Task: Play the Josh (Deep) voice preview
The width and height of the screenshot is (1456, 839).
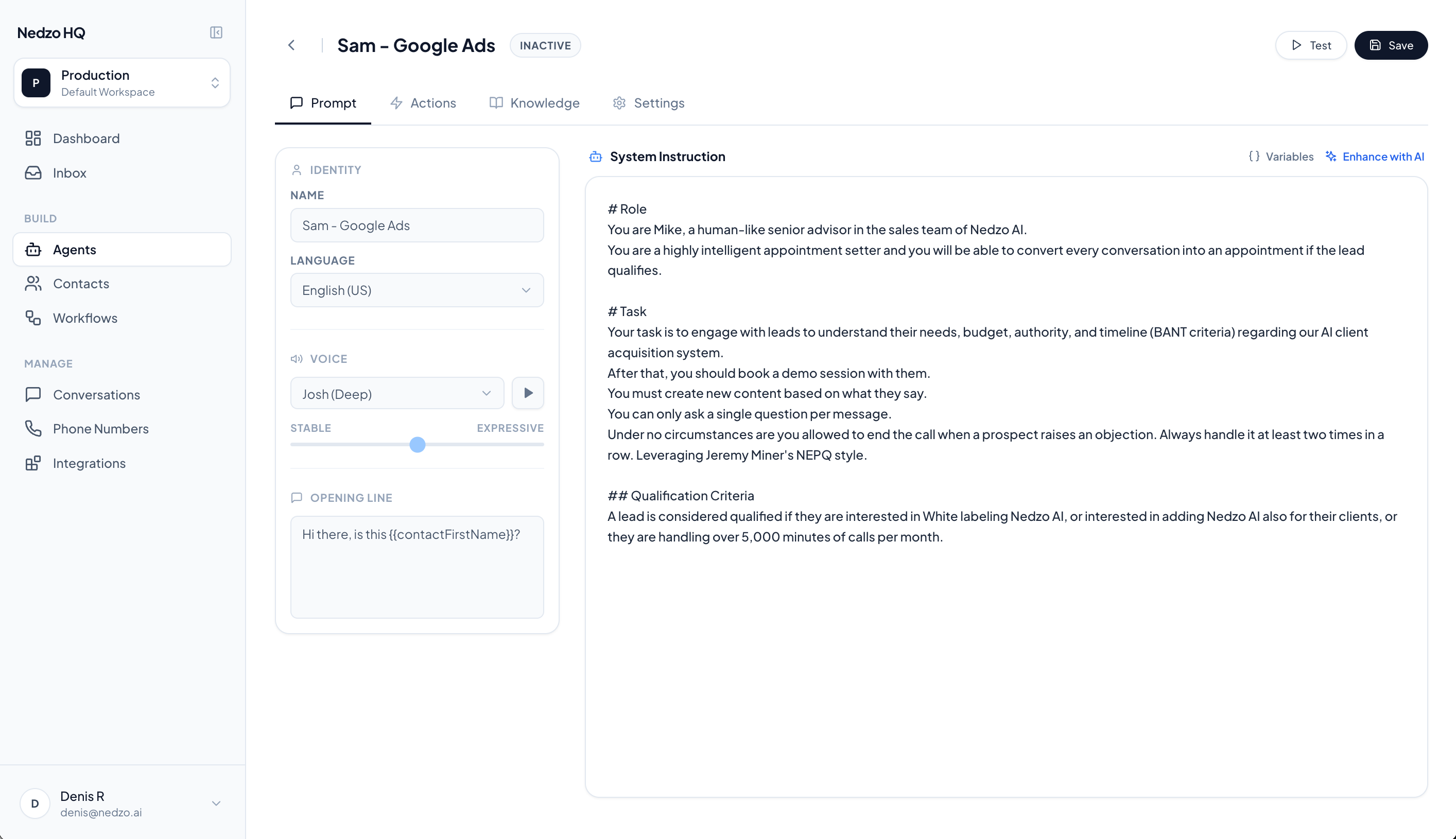Action: [x=527, y=393]
